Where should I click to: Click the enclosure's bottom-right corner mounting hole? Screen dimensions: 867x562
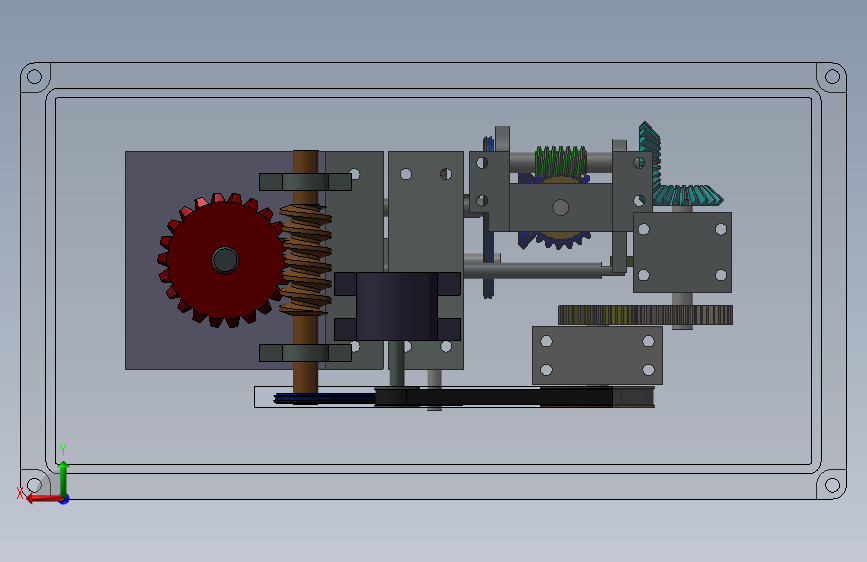832,485
